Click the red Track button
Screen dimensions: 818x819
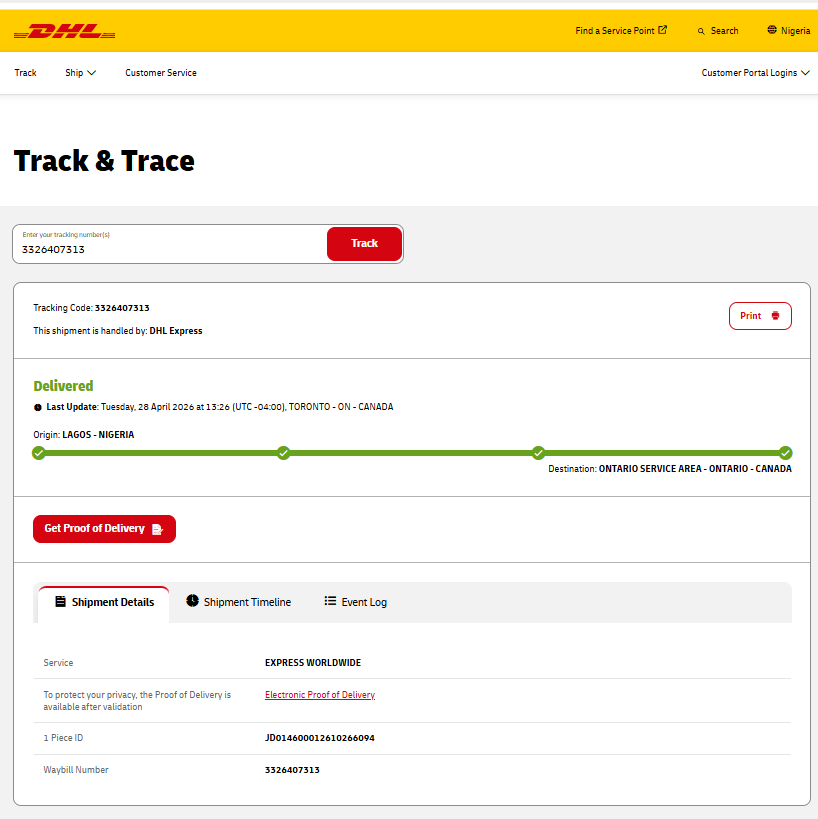click(365, 243)
